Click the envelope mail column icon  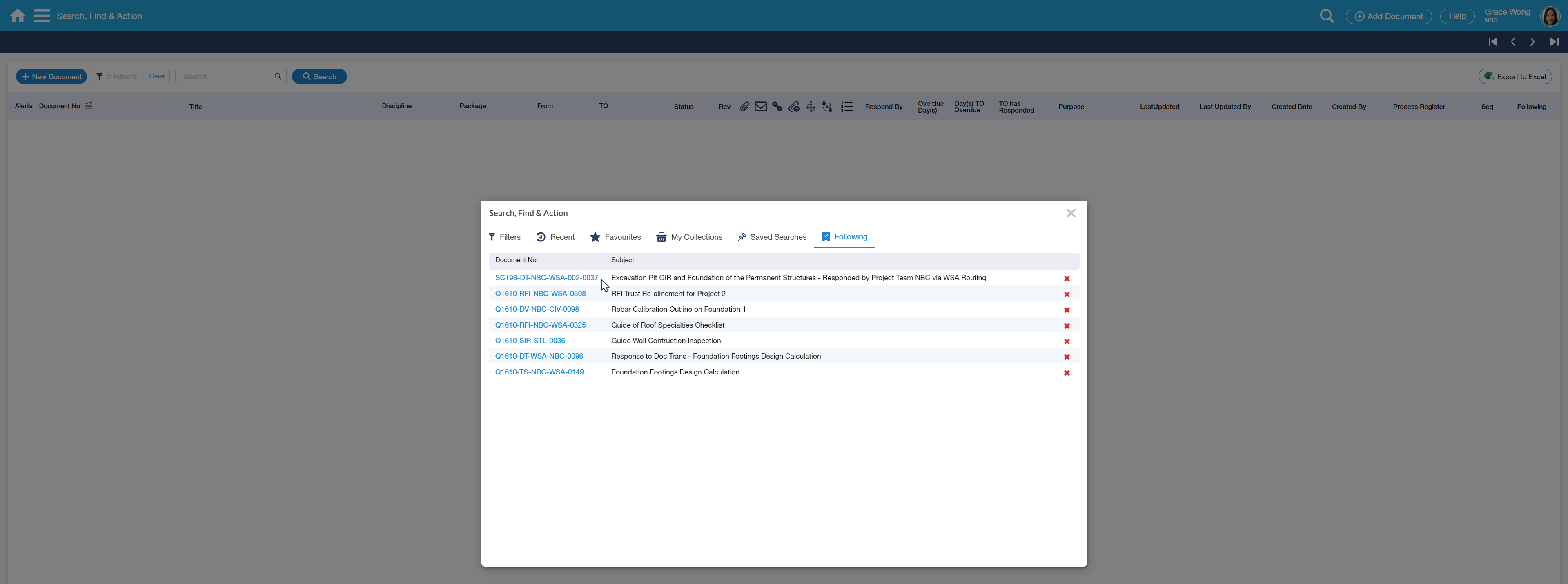(760, 107)
